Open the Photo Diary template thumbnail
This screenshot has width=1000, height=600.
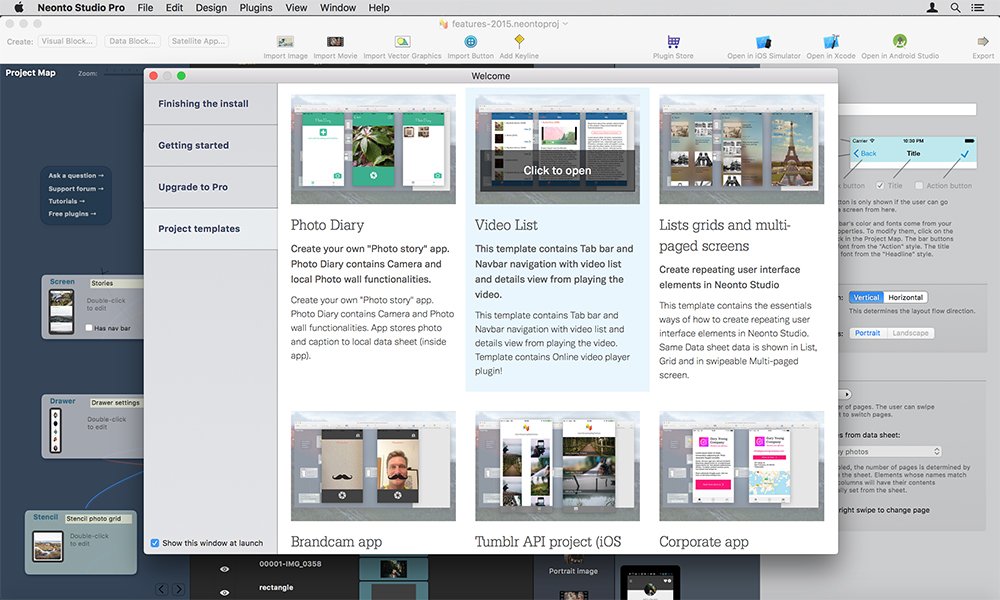[x=373, y=149]
